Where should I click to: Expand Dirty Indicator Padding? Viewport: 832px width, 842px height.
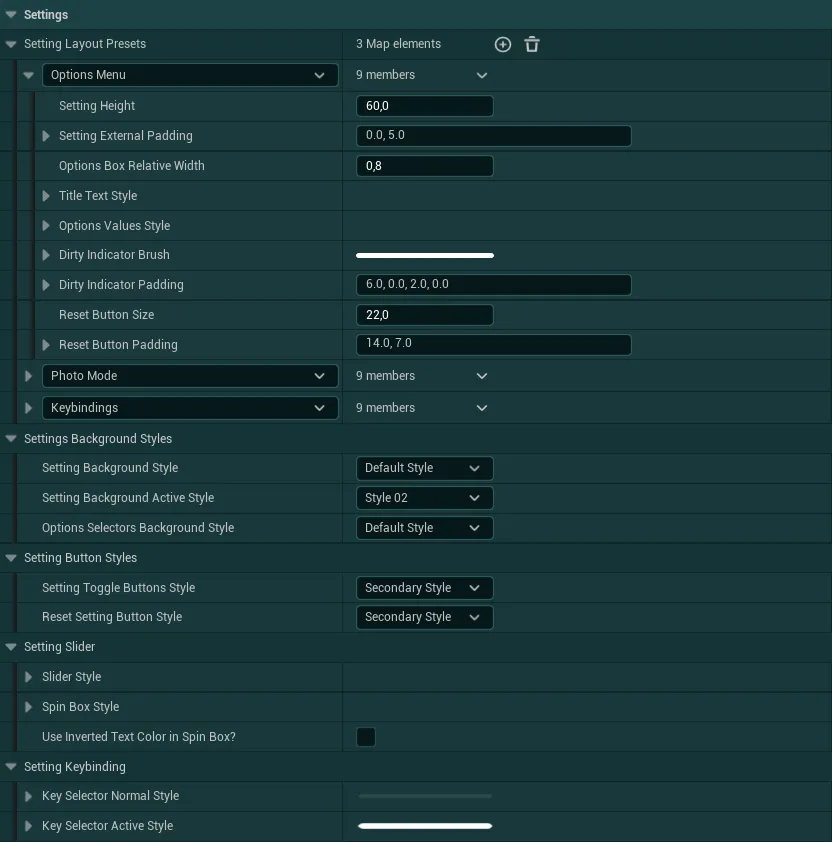click(46, 285)
